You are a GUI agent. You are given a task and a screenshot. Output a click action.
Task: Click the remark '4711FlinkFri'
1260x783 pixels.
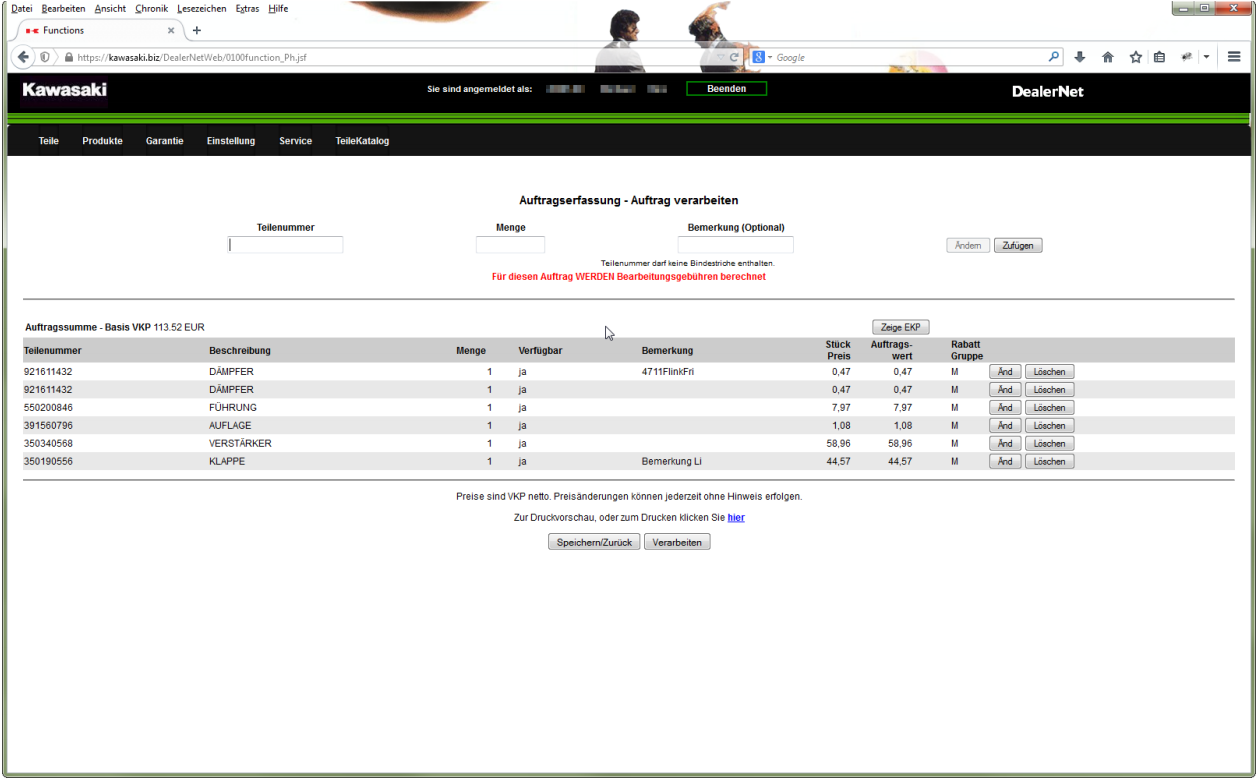[x=668, y=372]
